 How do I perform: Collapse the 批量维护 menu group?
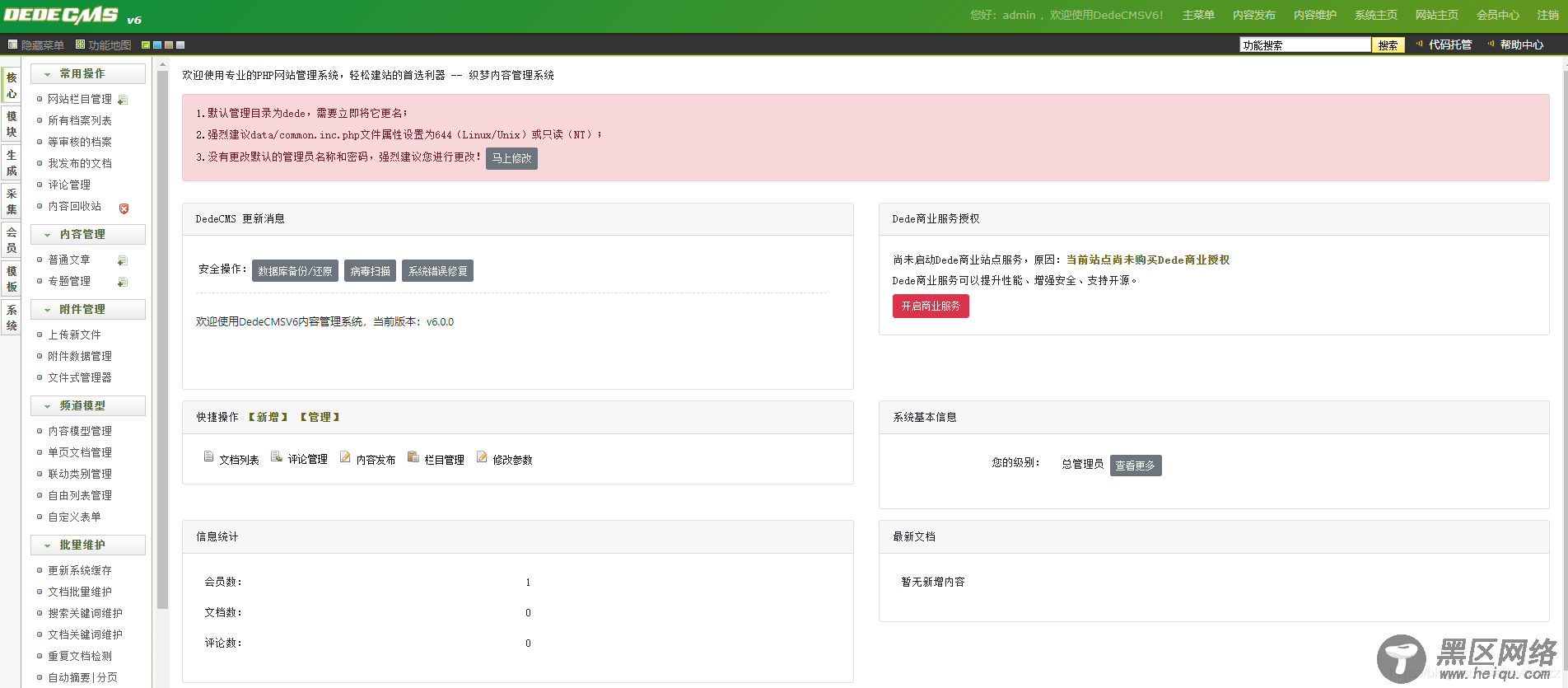click(x=88, y=545)
